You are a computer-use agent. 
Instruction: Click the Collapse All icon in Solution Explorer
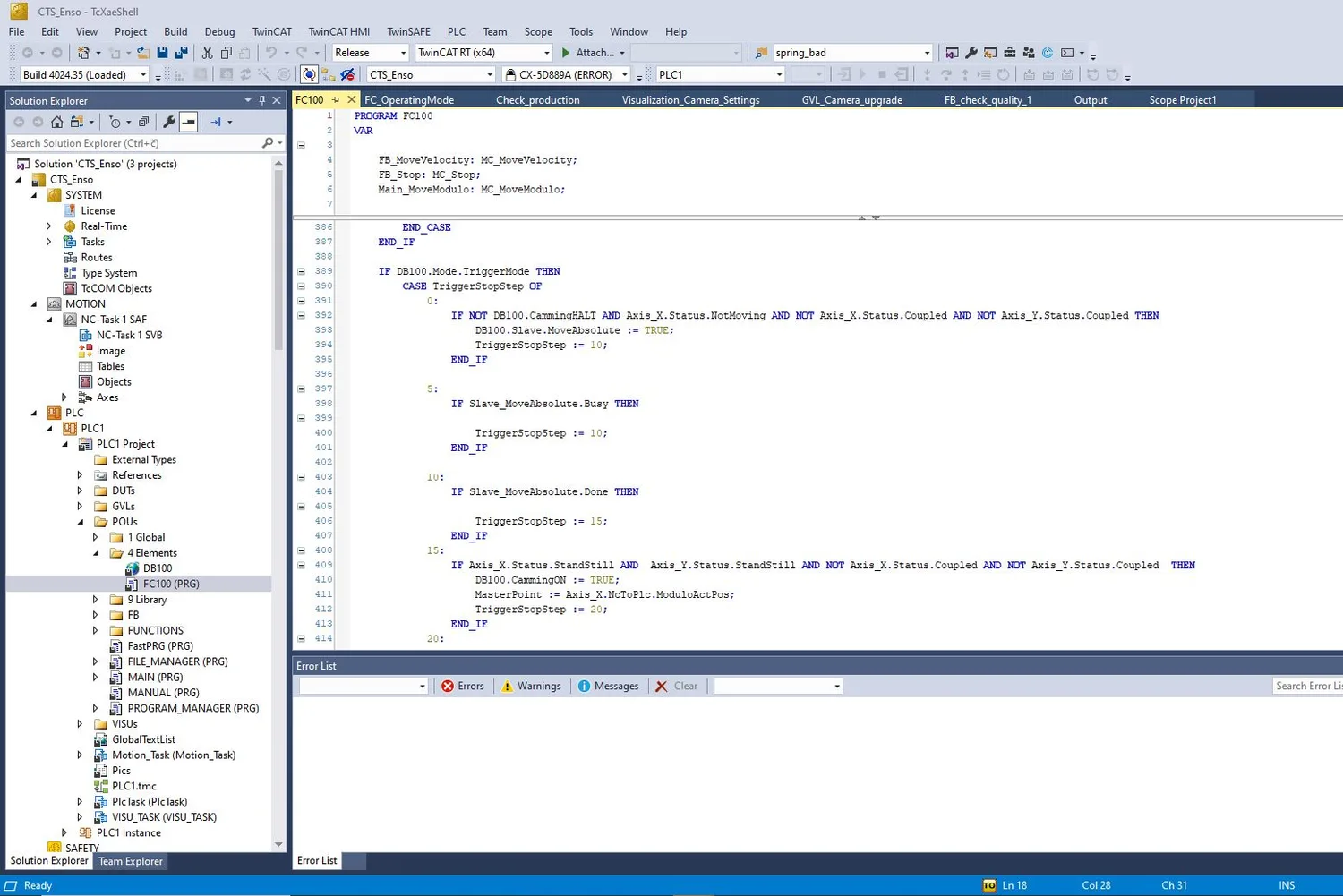pyautogui.click(x=143, y=122)
